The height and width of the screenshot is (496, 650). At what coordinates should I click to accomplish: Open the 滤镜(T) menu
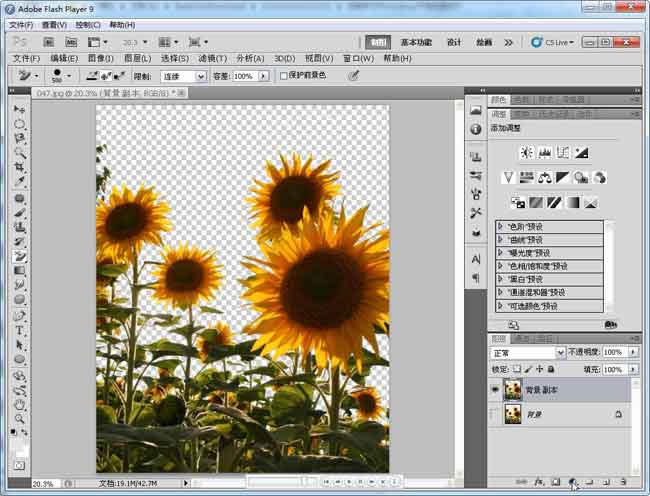click(x=210, y=59)
